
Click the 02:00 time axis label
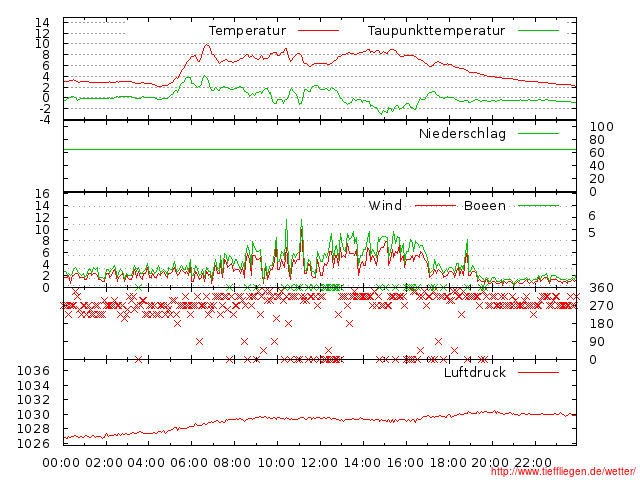coord(104,463)
